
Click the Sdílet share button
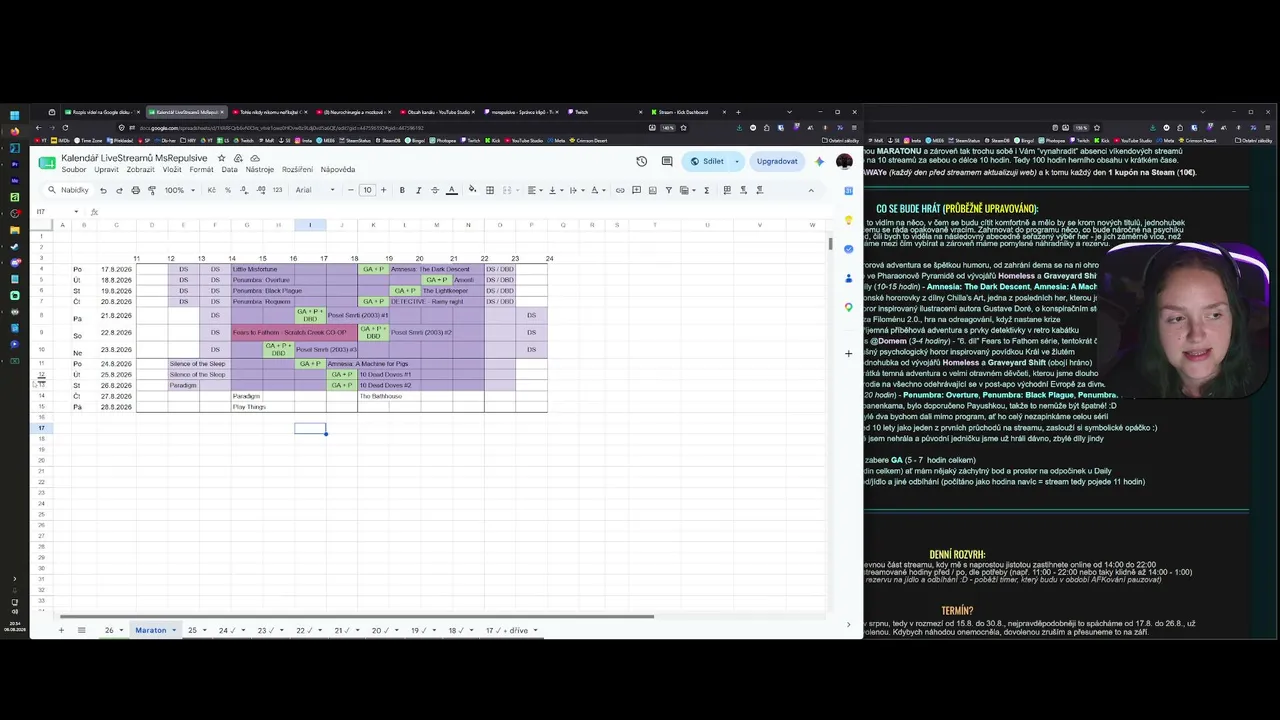(707, 161)
